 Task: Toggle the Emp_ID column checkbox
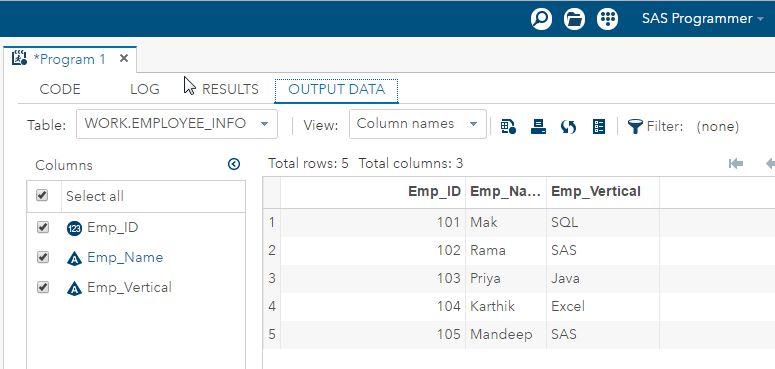pos(43,227)
